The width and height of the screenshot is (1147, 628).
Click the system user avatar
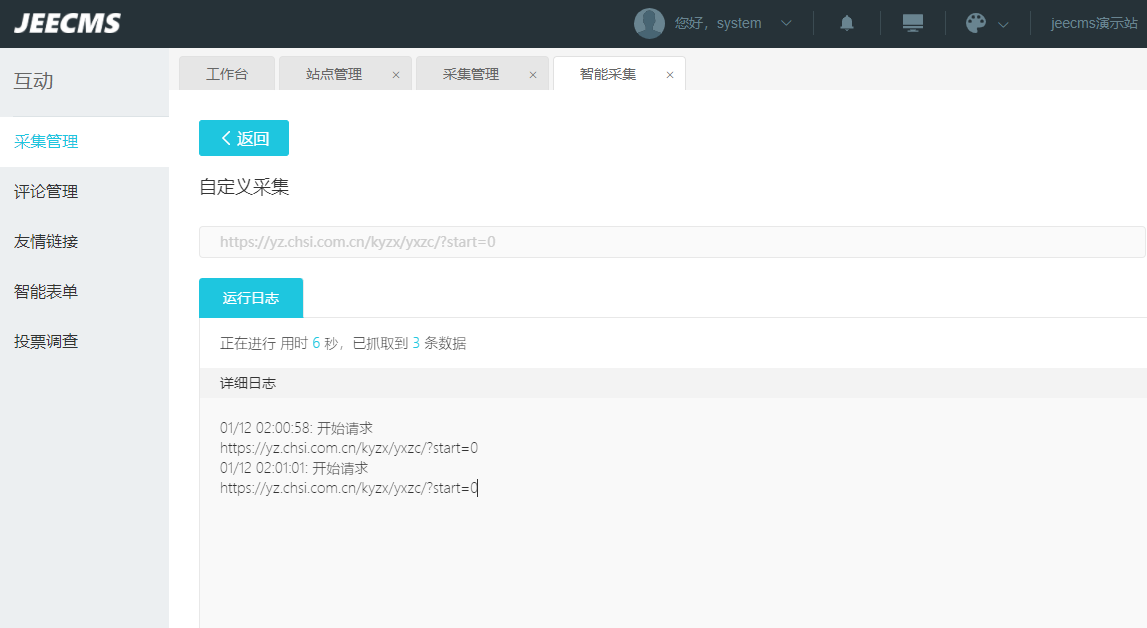(x=649, y=23)
